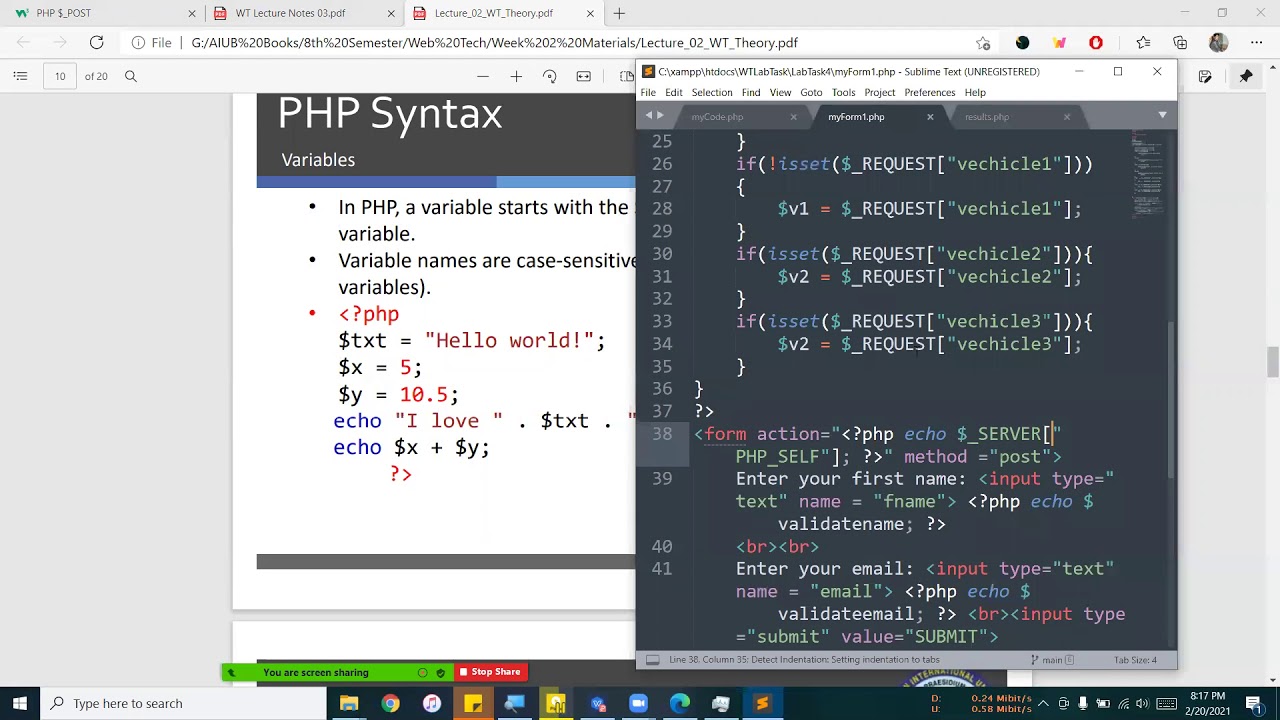Close the myForm1.php tab
1280x720 pixels.
point(930,117)
